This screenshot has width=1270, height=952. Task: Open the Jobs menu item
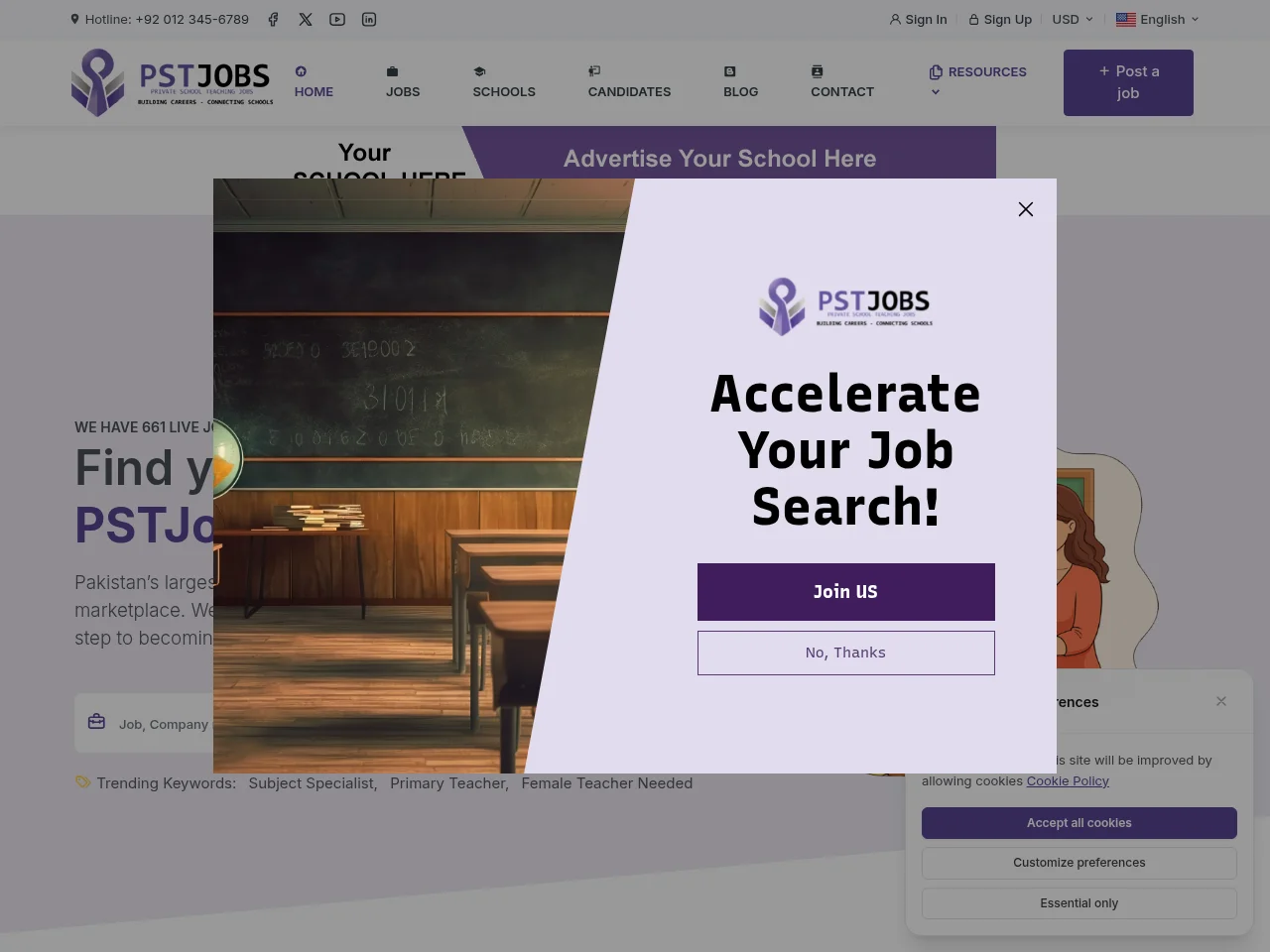(x=403, y=82)
